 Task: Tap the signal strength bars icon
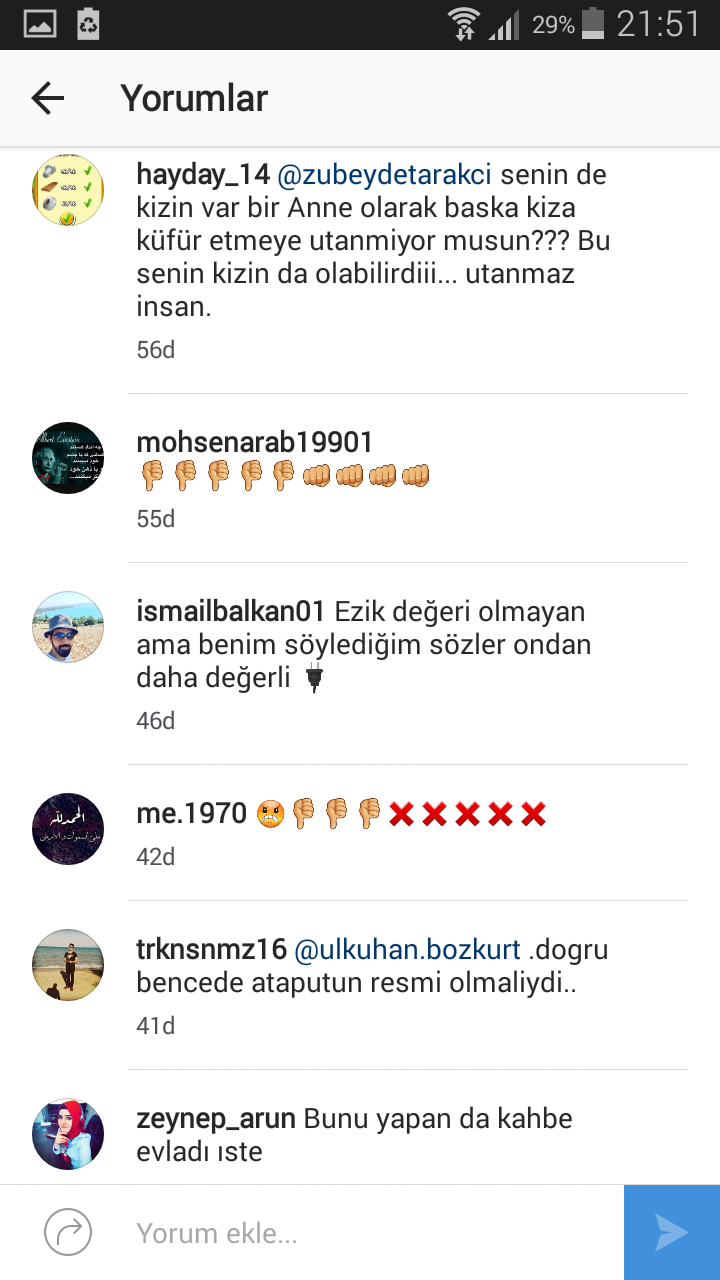(x=504, y=24)
